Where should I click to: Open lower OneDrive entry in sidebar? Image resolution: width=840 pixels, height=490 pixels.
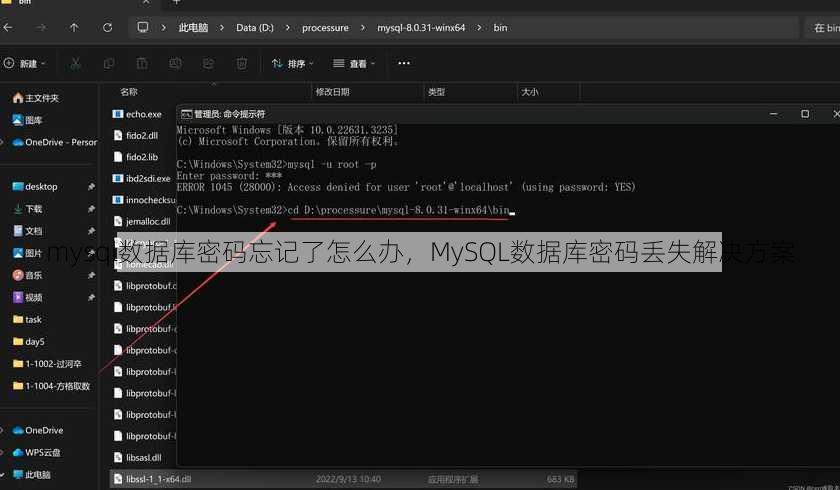(38, 430)
